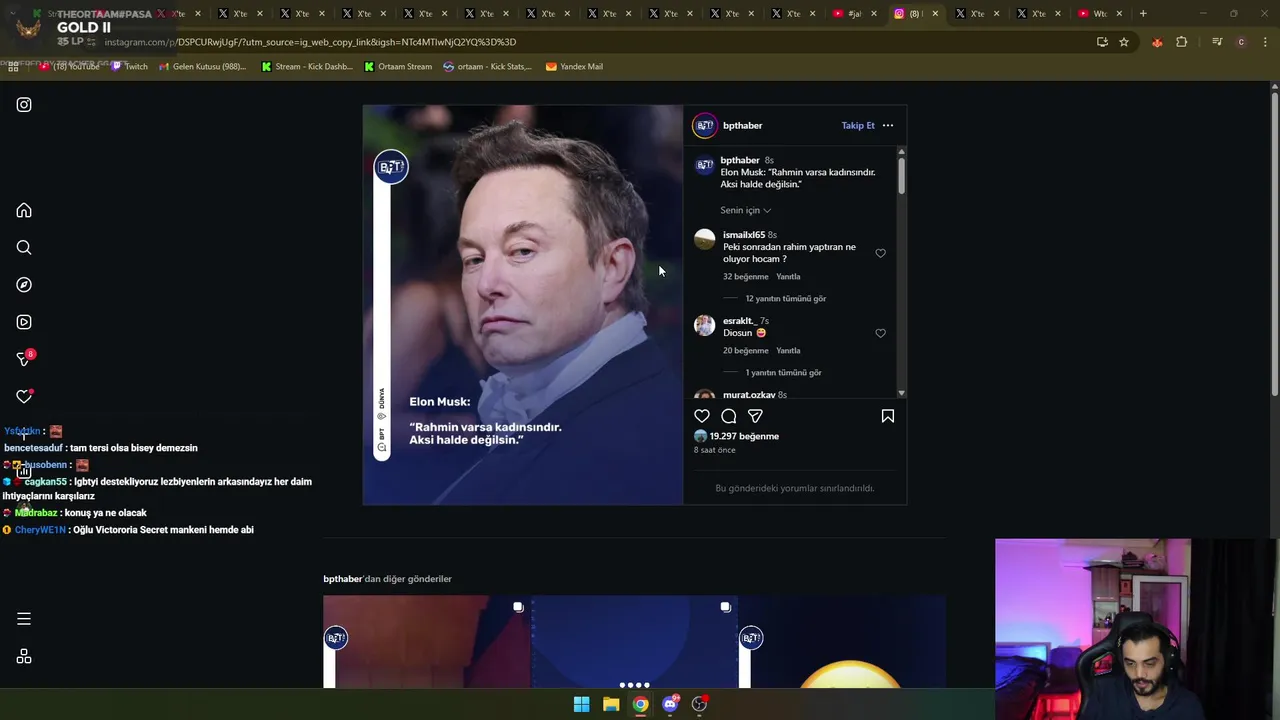Image resolution: width=1280 pixels, height=720 pixels.
Task: Open the Twitch bookmark
Action: pyautogui.click(x=129, y=67)
